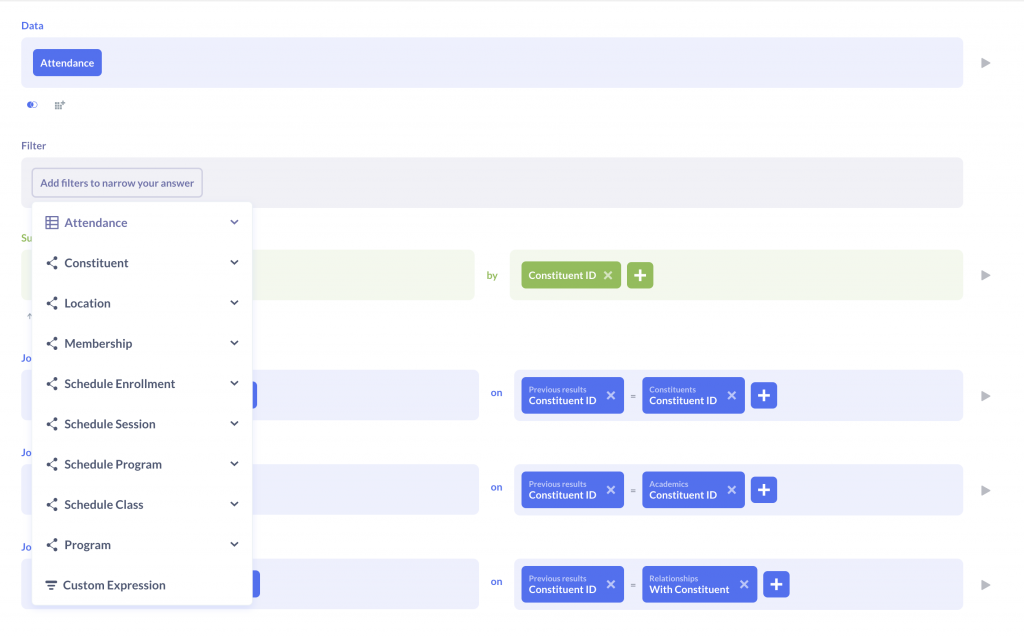Viewport: 1024px width, 637px height.
Task: Preview the Academics join step
Action: click(985, 490)
